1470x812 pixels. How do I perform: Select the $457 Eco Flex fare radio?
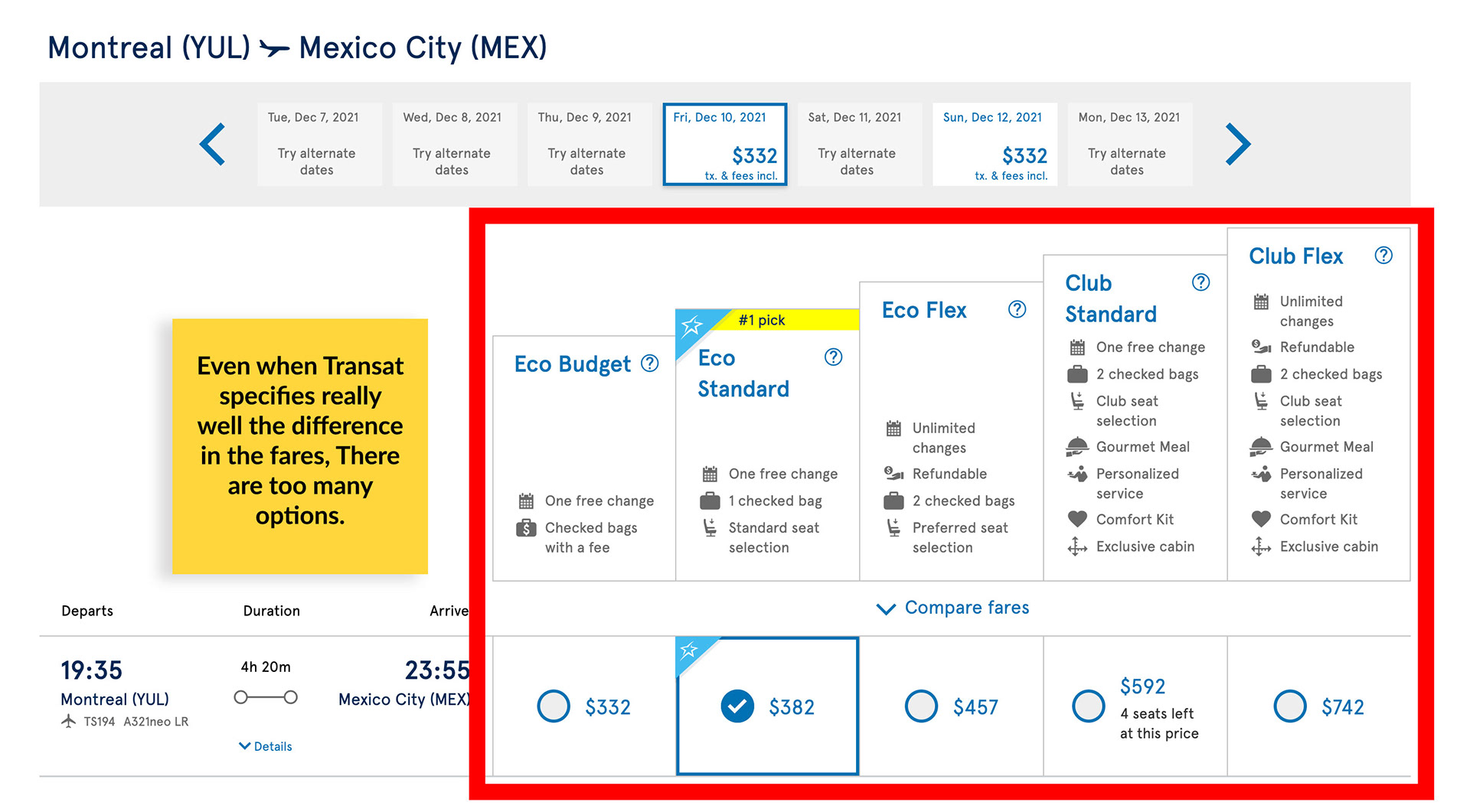(921, 706)
